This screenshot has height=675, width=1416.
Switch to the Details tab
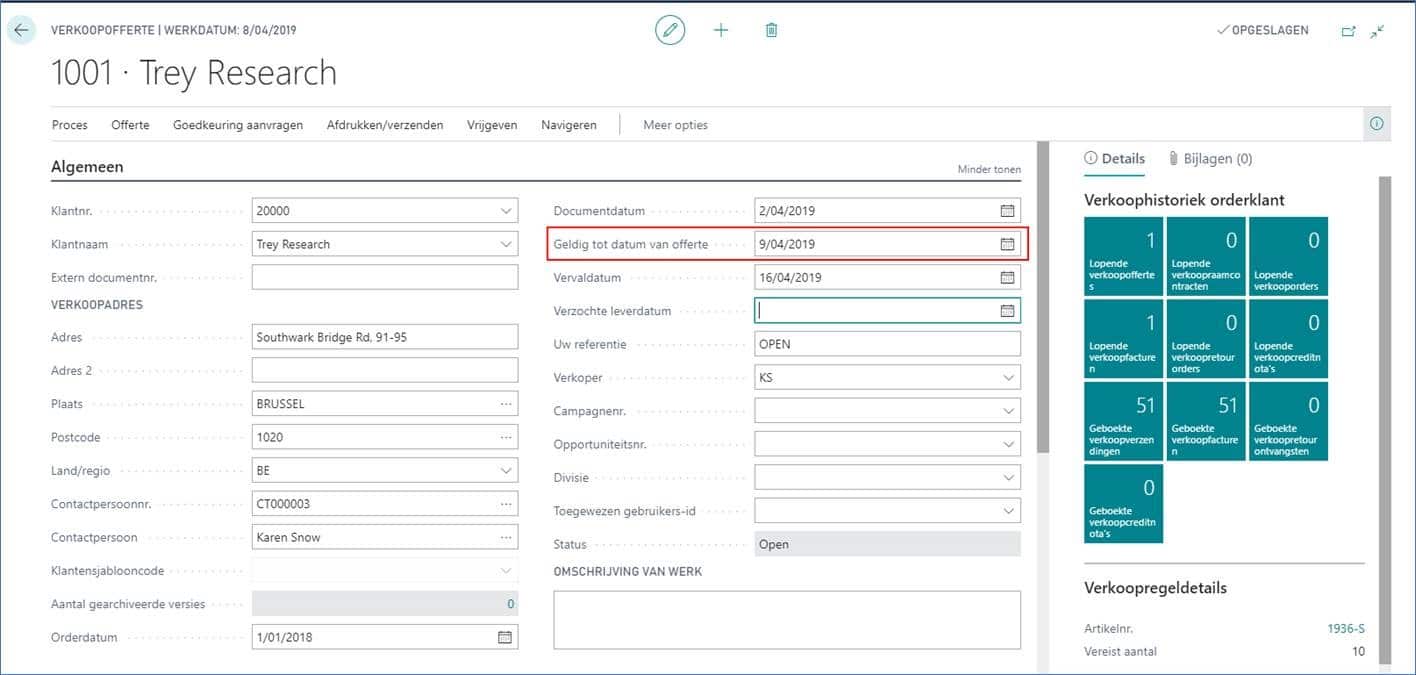tap(1115, 158)
